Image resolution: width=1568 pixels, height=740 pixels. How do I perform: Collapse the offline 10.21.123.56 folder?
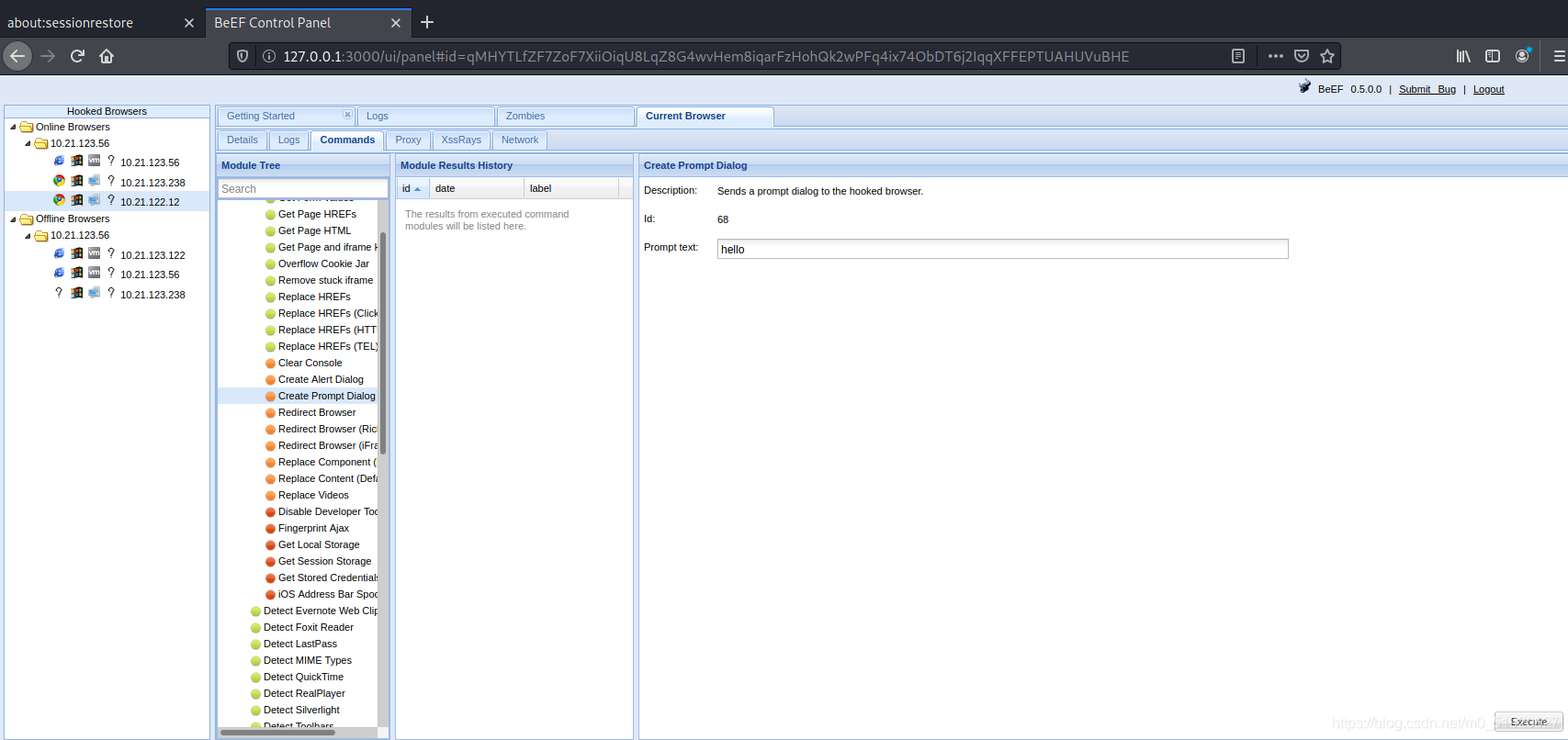pyautogui.click(x=28, y=236)
